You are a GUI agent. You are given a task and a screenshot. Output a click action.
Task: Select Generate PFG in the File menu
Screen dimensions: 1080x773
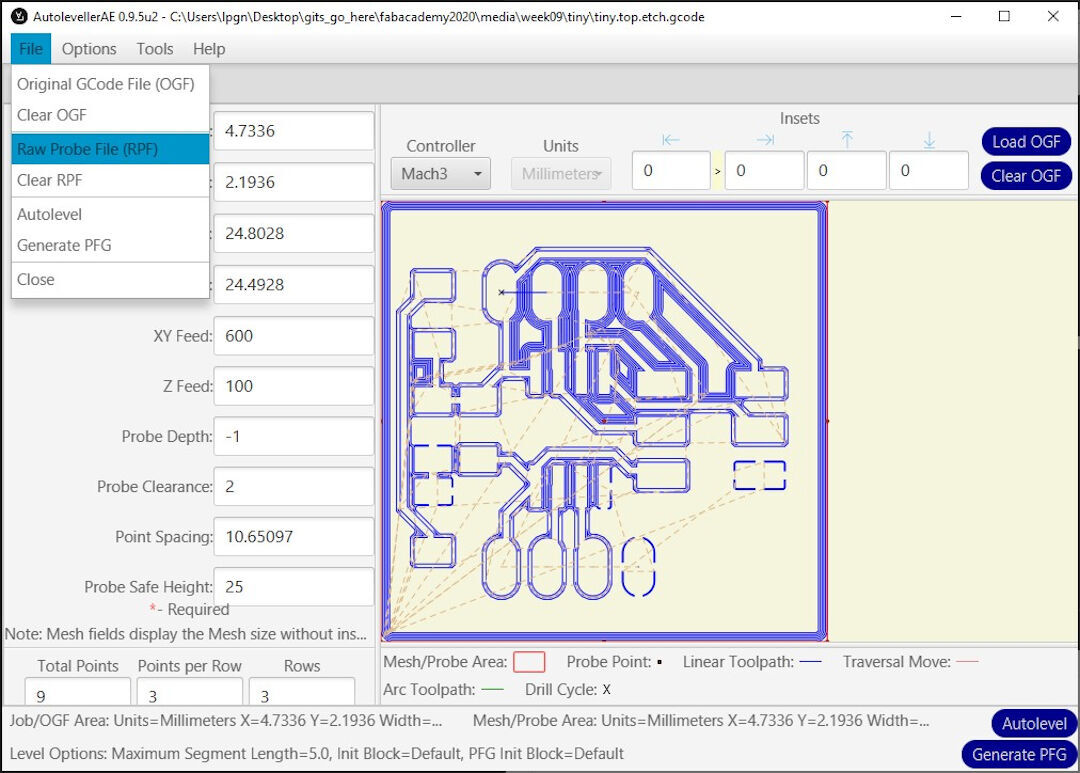coord(110,245)
